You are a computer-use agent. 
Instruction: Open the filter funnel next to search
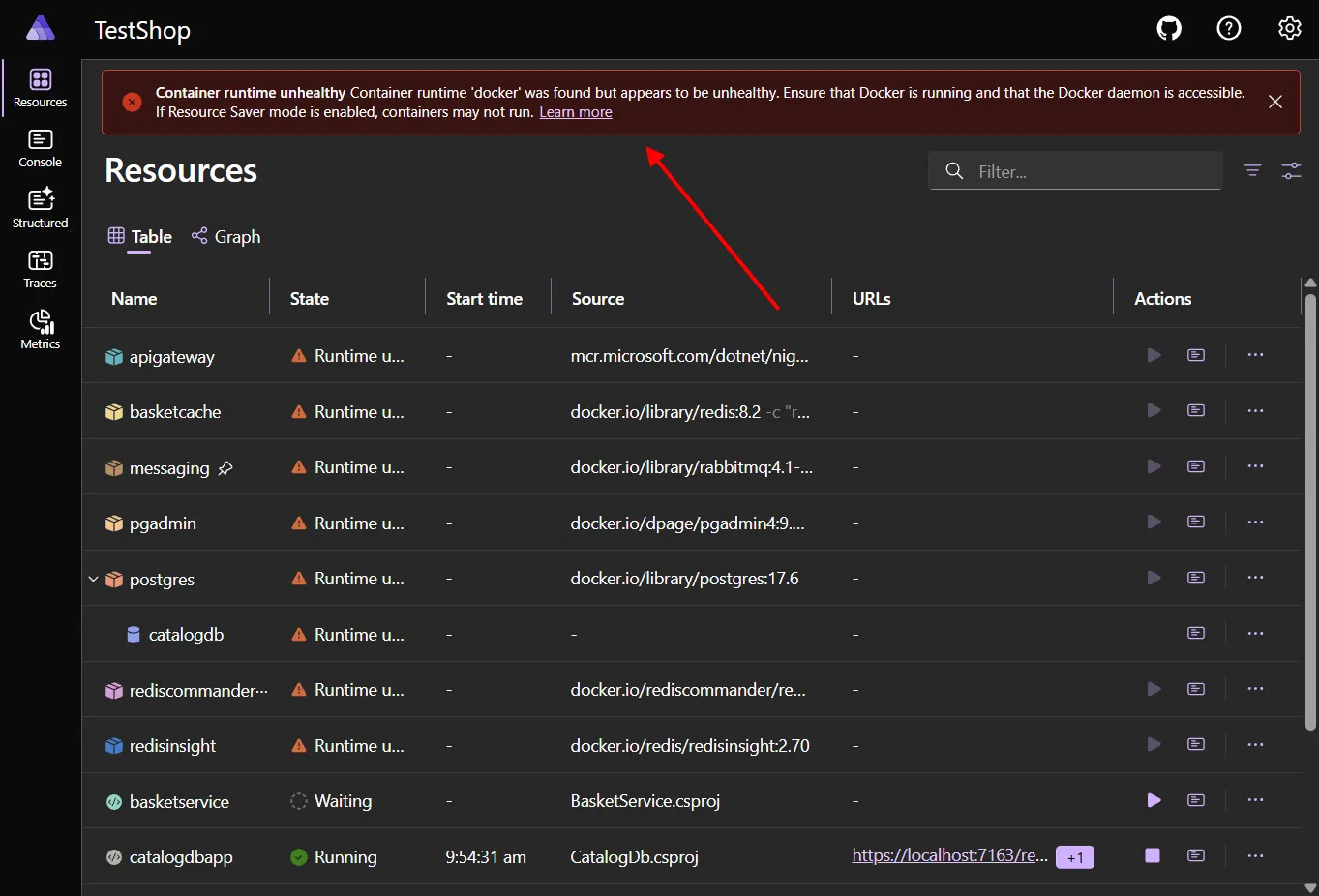coord(1252,170)
